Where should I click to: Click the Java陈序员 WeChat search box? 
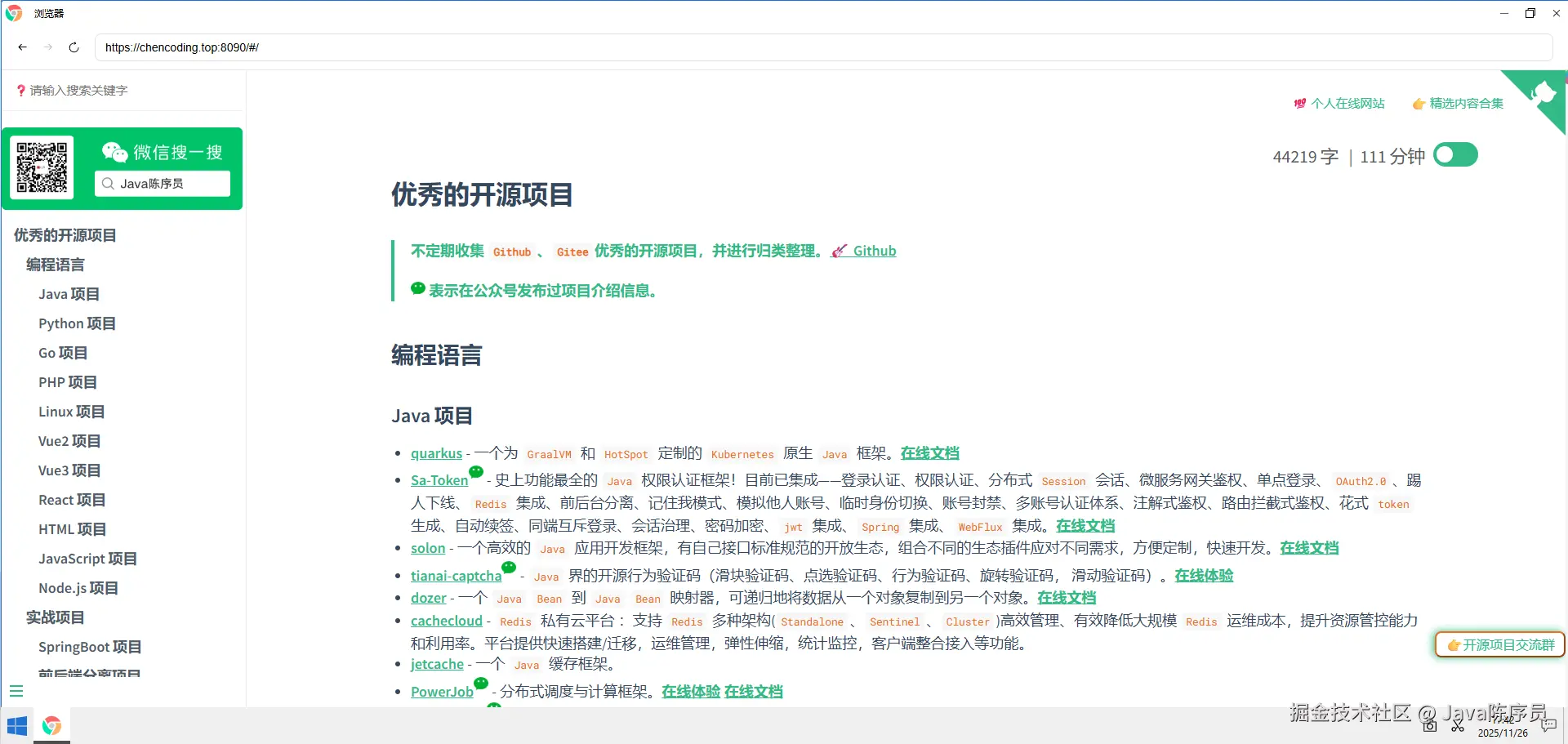[163, 184]
